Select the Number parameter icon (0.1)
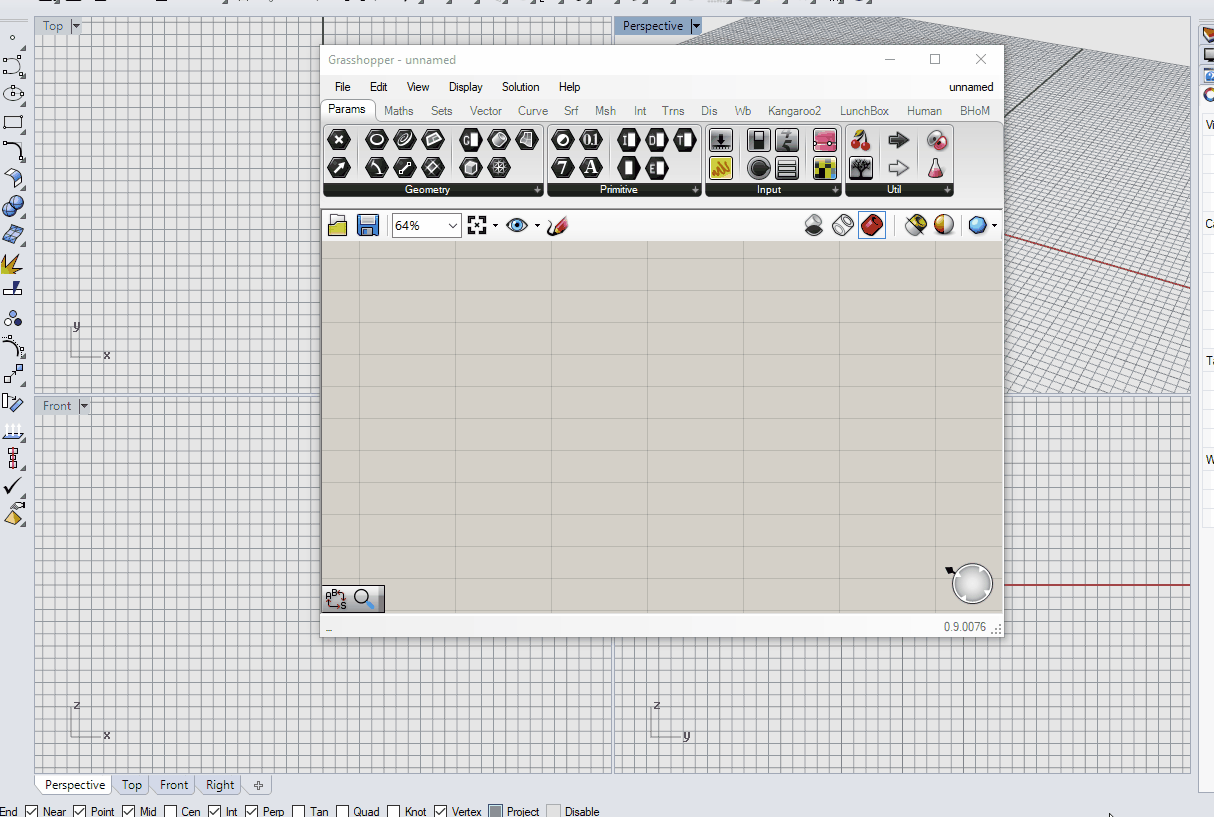 [x=590, y=140]
